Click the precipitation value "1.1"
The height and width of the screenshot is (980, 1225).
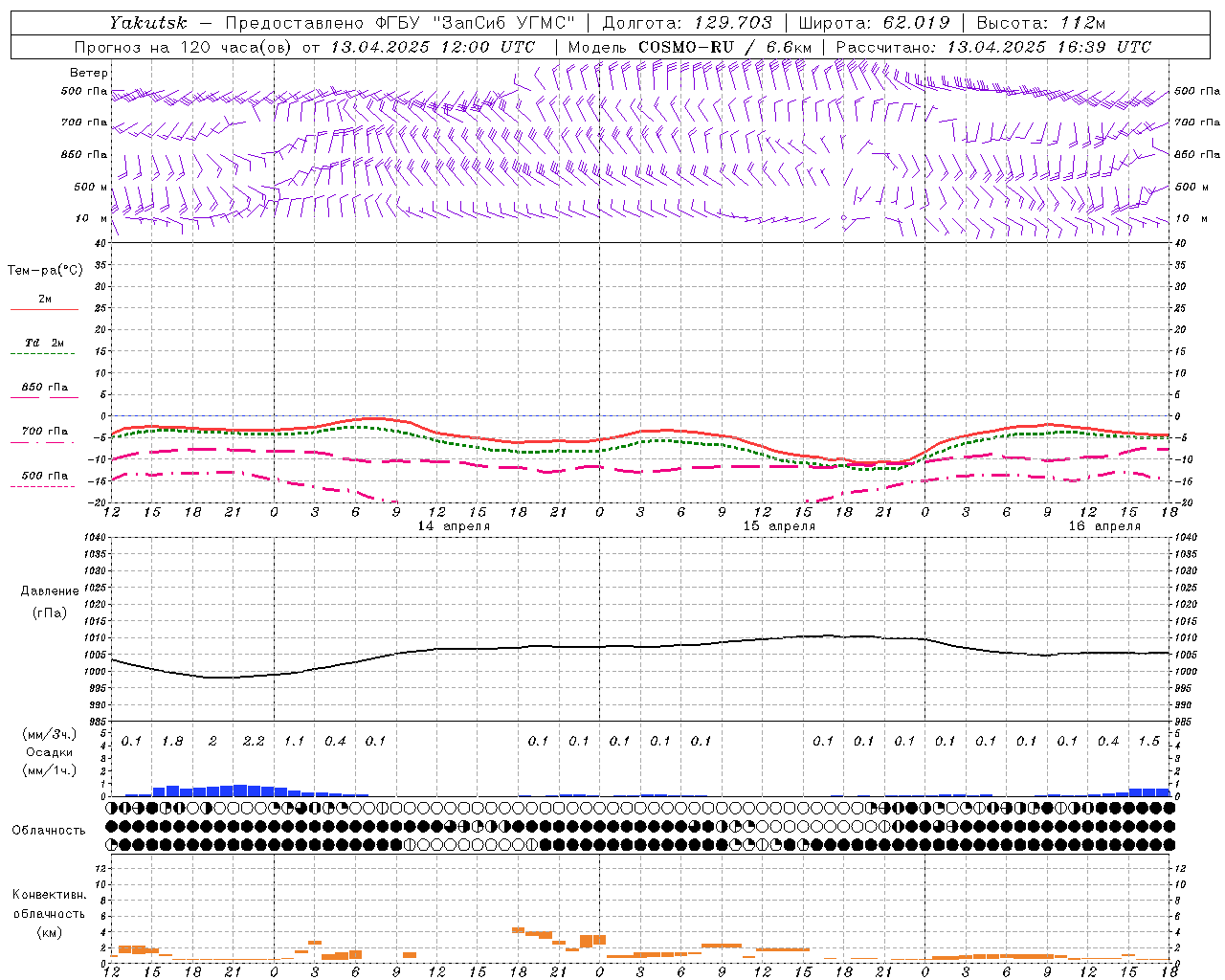(294, 741)
